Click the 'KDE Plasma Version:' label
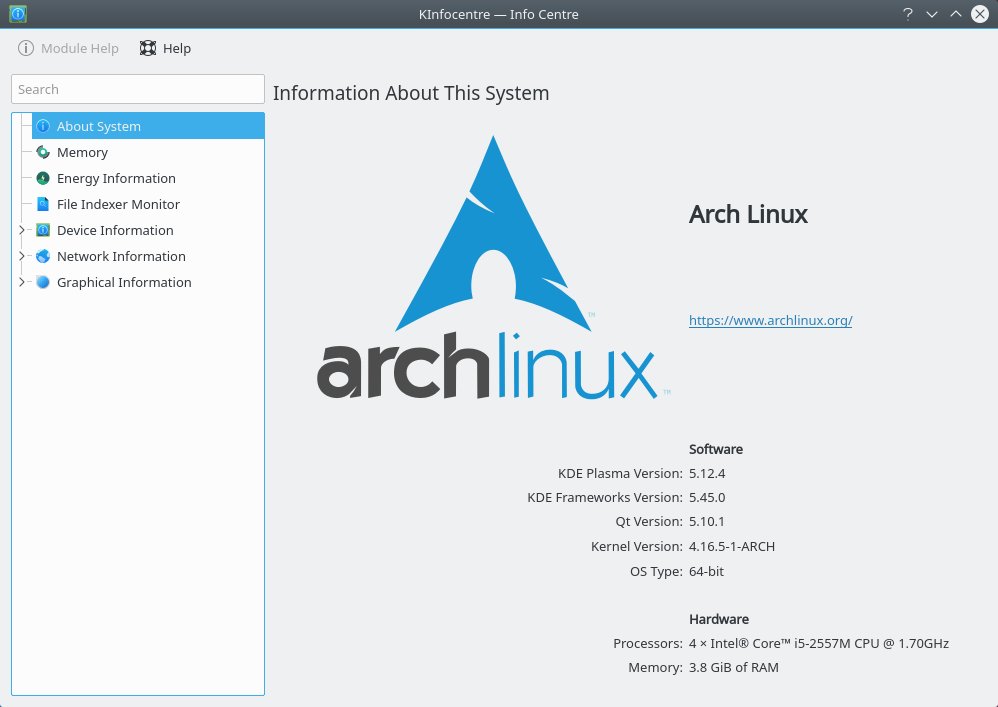This screenshot has height=707, width=998. pos(620,473)
